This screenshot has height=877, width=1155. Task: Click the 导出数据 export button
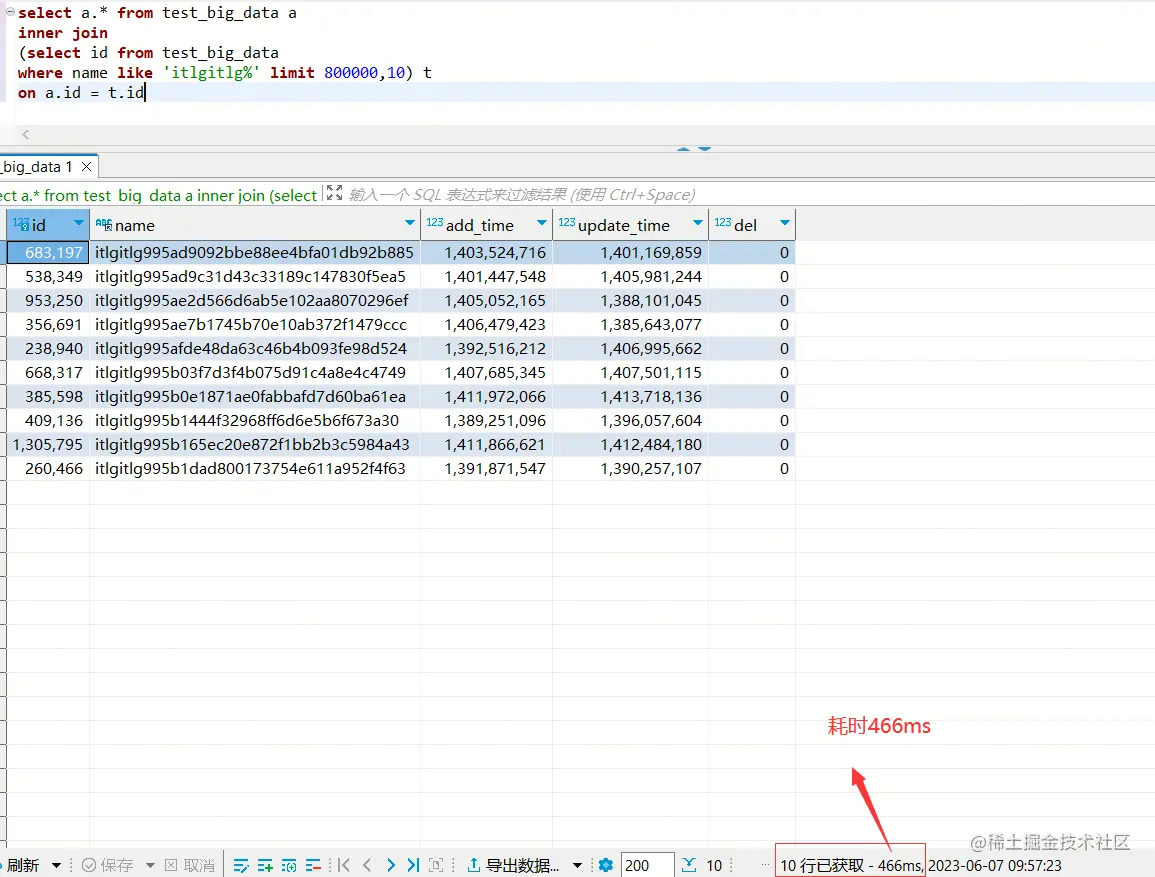[513, 865]
